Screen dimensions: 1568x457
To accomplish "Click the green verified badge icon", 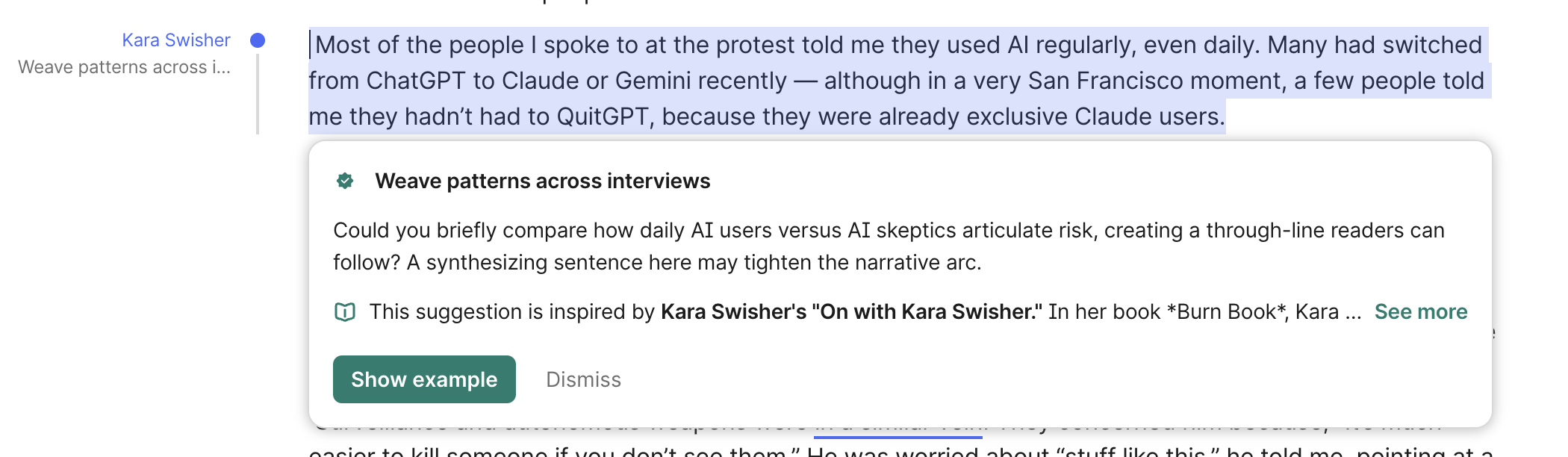I will [345, 181].
